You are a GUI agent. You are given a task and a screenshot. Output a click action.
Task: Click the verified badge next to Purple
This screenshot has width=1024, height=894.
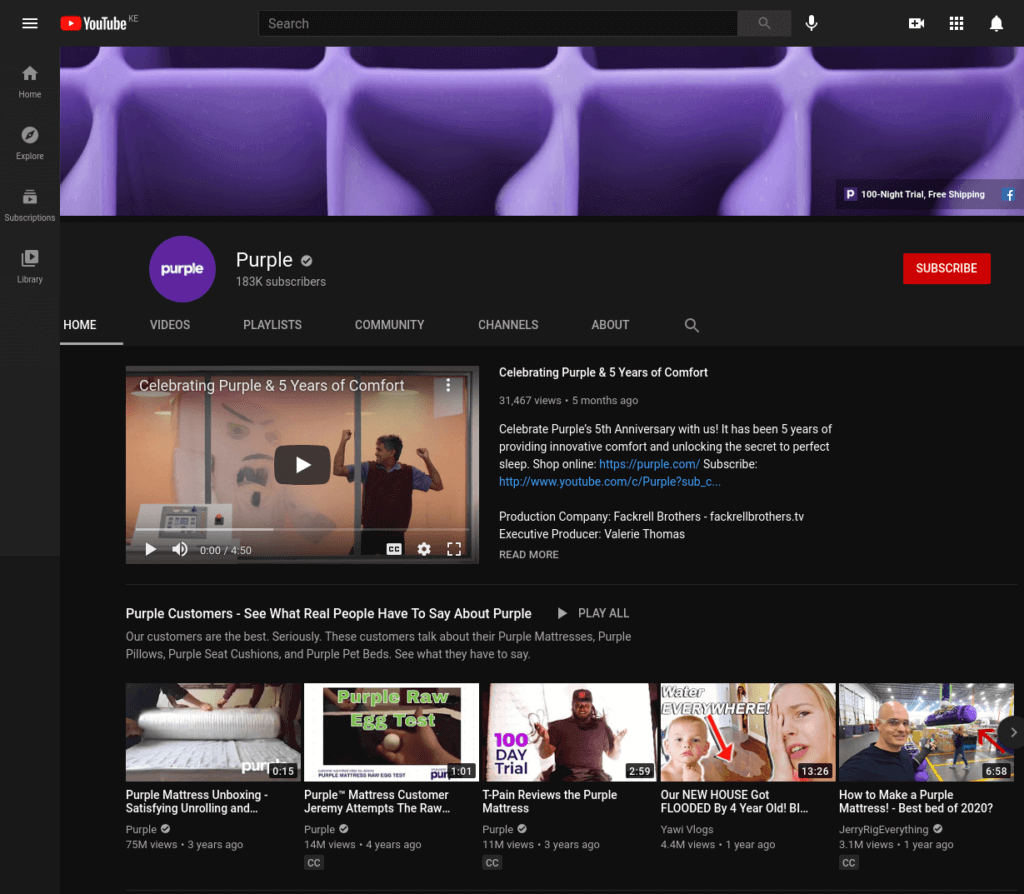306,261
